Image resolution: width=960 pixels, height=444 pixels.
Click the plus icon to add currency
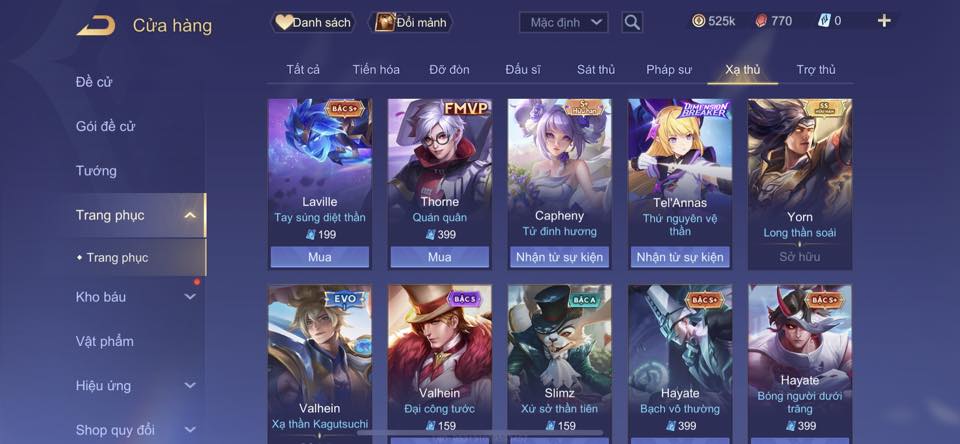883,21
